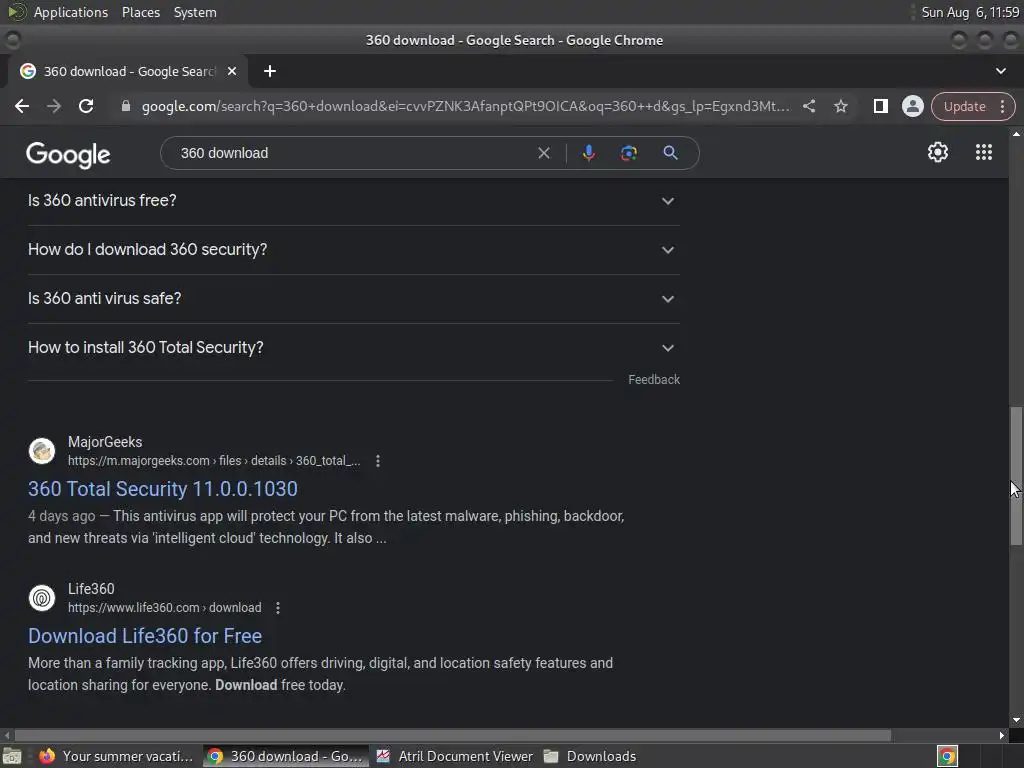Click the scroll right arrow
Viewport: 1024px width, 768px height.
(x=1002, y=735)
